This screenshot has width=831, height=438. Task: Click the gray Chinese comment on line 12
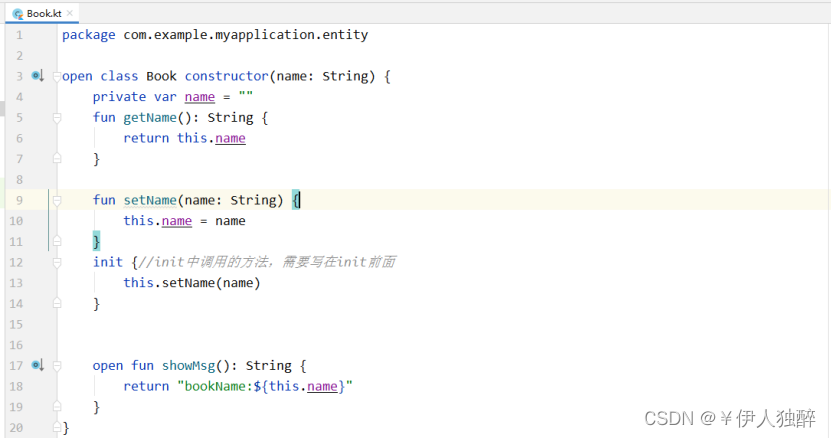pyautogui.click(x=267, y=262)
